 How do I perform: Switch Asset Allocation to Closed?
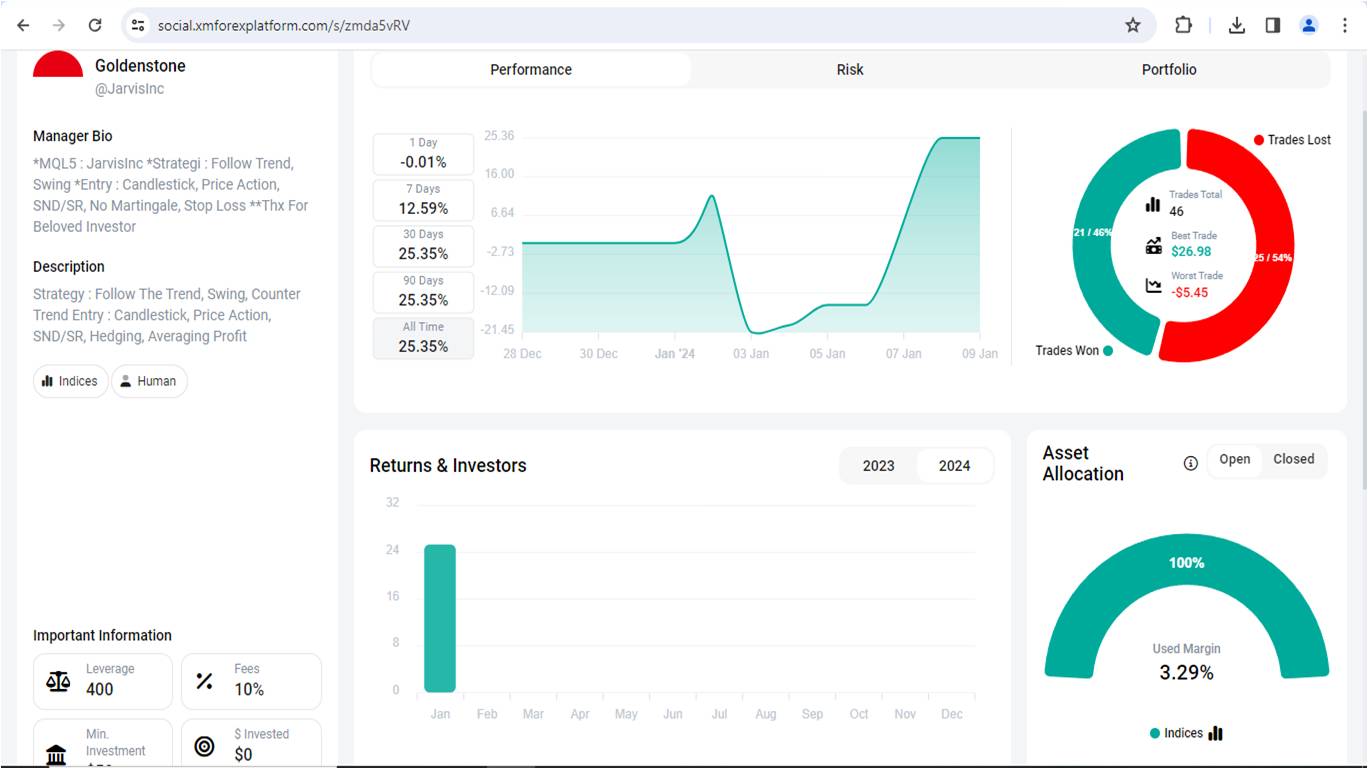pyautogui.click(x=1293, y=459)
